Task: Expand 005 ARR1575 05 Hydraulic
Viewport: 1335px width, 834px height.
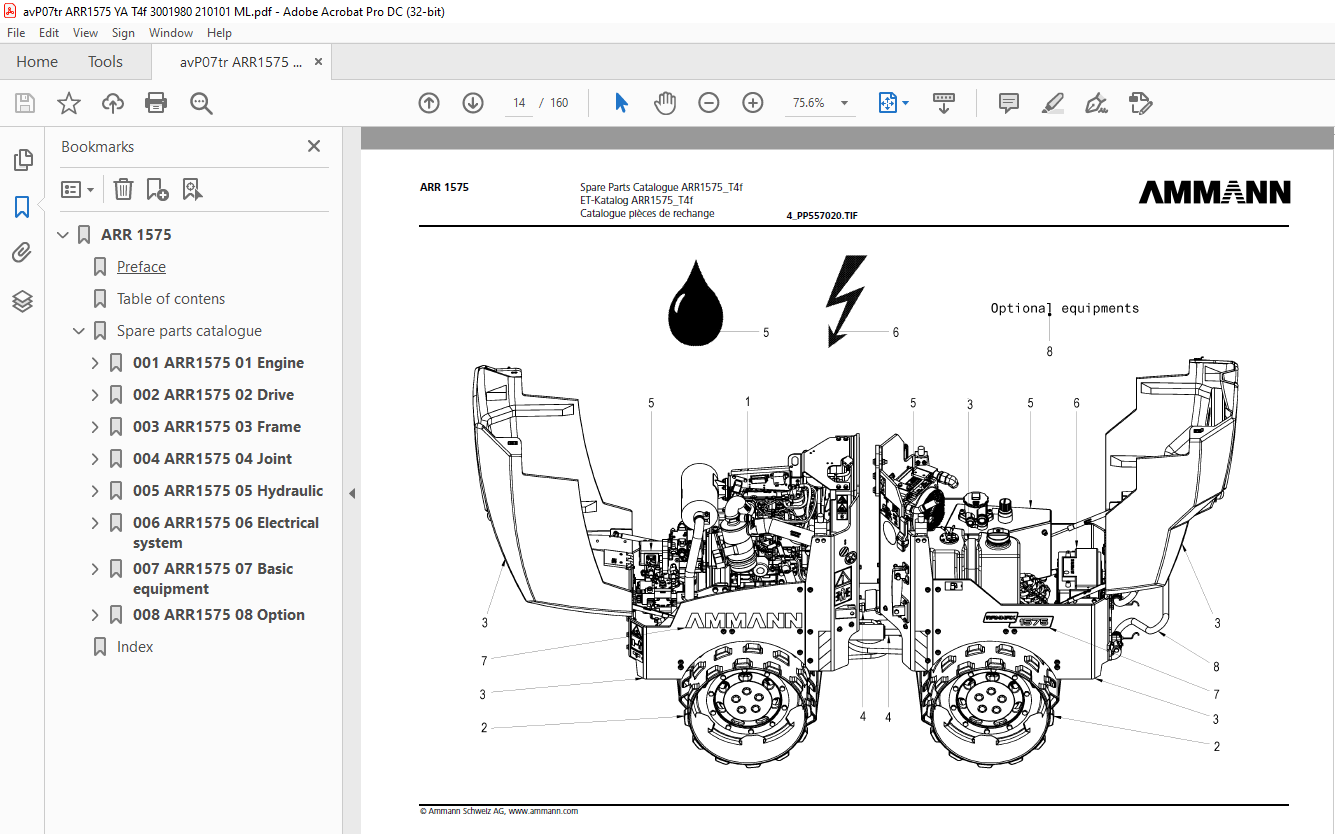Action: (x=95, y=491)
